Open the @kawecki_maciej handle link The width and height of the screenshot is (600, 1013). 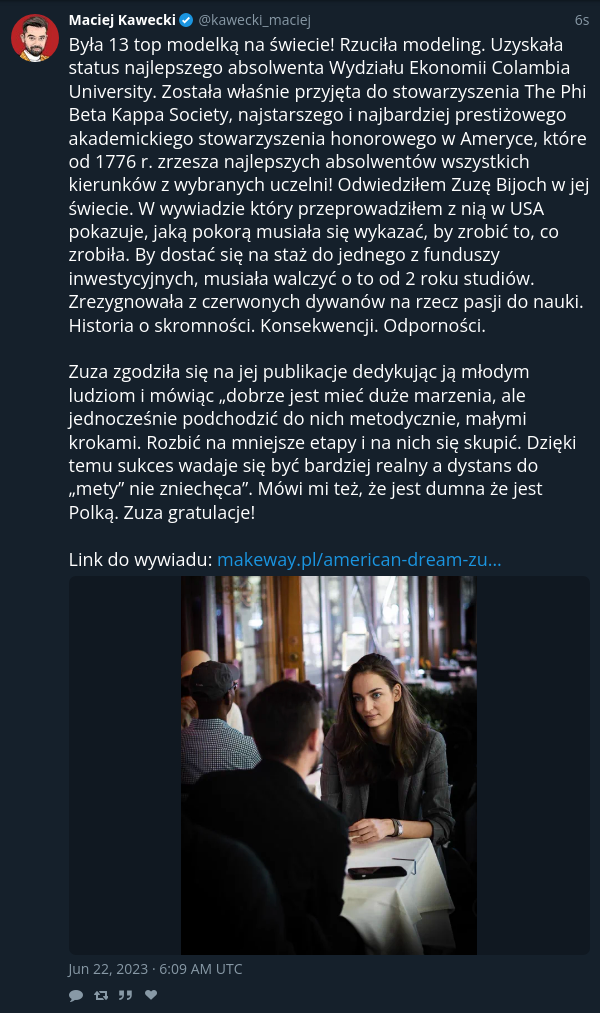[254, 21]
